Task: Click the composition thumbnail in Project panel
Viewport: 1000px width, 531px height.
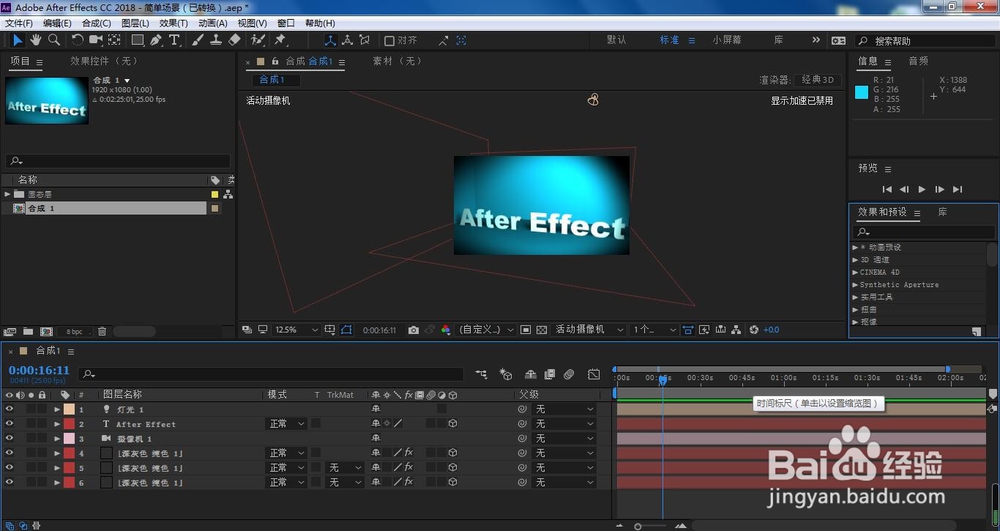Action: [x=47, y=100]
